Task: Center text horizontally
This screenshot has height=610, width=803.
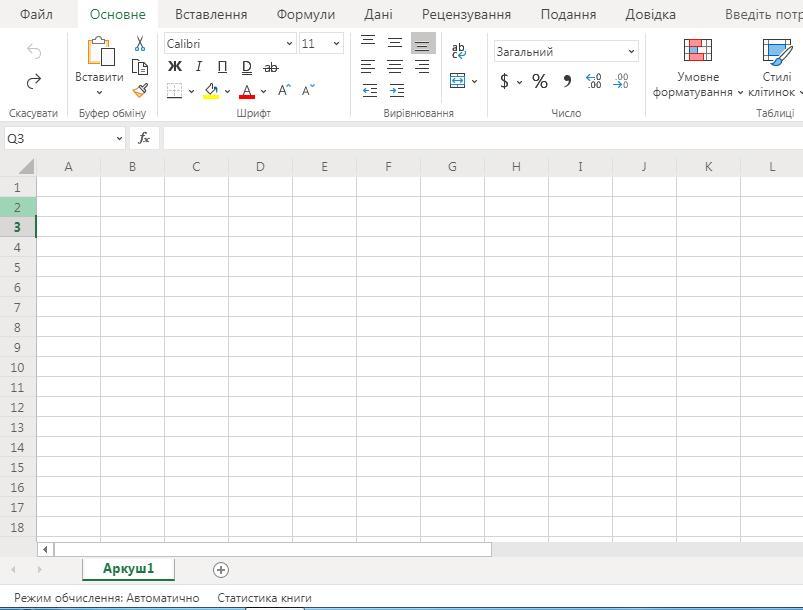Action: pyautogui.click(x=395, y=67)
